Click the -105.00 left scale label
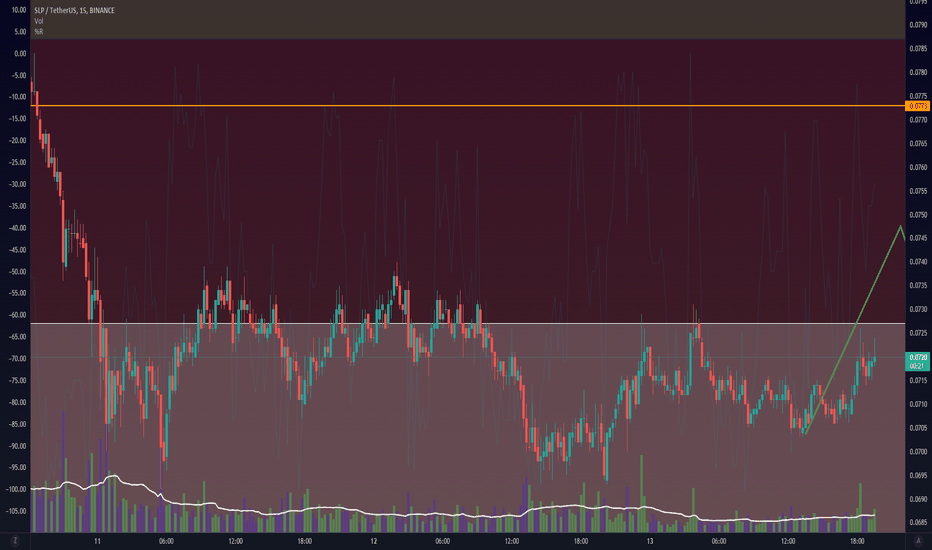This screenshot has height=550, width=932. coord(16,511)
